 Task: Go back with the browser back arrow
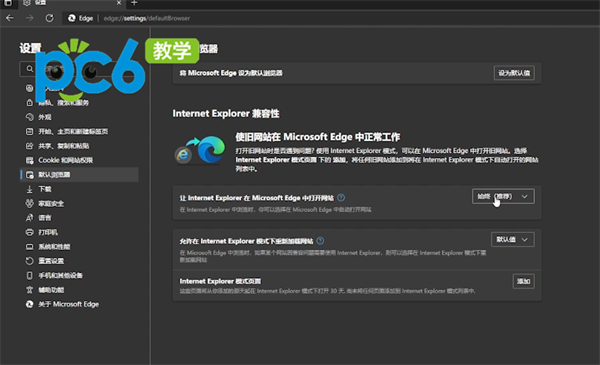point(10,18)
